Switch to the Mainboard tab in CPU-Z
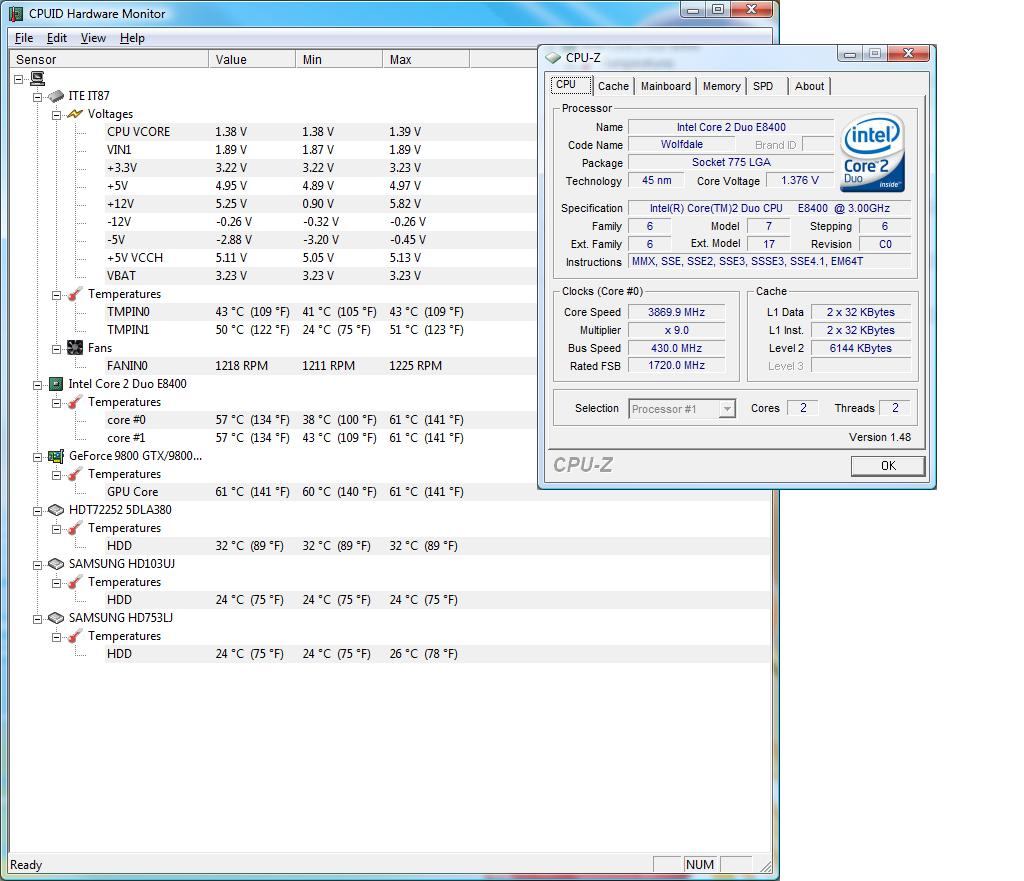1024x881 pixels. point(665,86)
